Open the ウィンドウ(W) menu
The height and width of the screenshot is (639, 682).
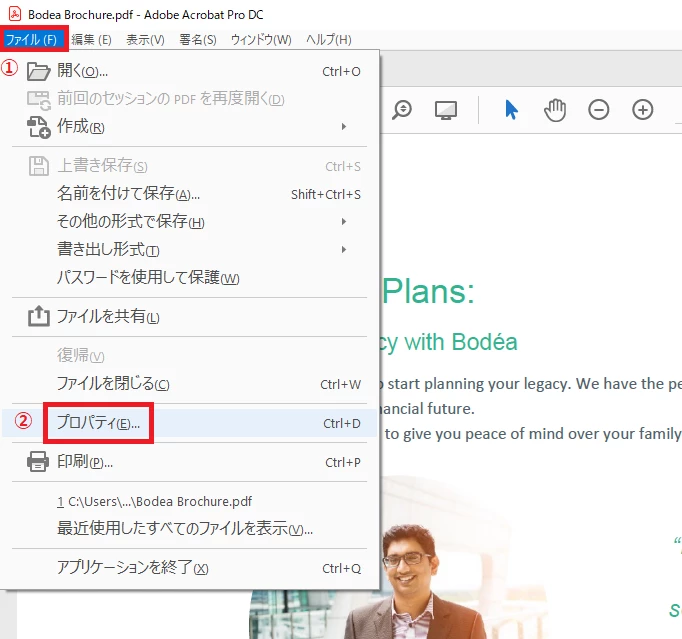pyautogui.click(x=261, y=40)
